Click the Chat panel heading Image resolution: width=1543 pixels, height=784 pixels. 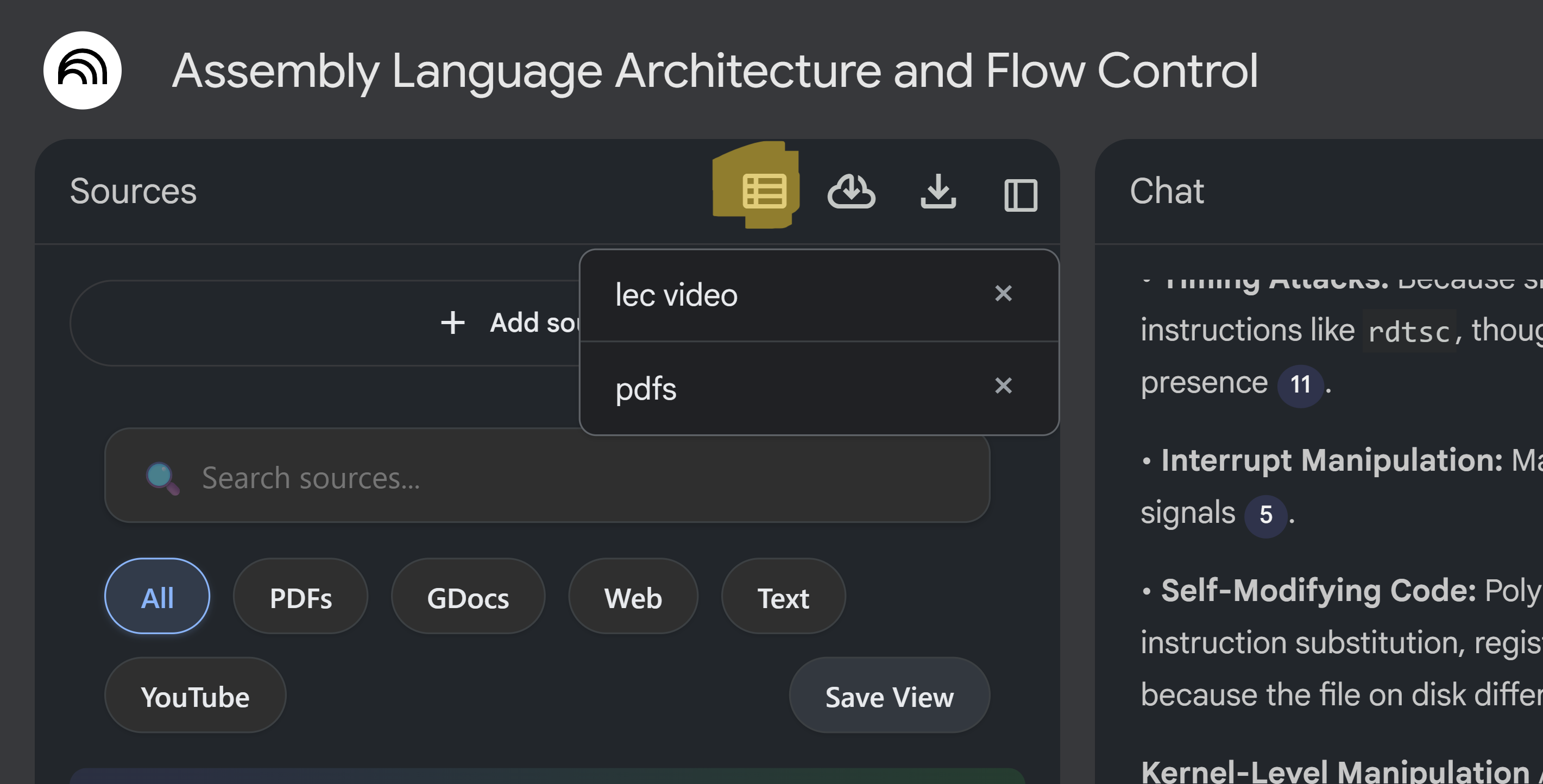click(1167, 192)
